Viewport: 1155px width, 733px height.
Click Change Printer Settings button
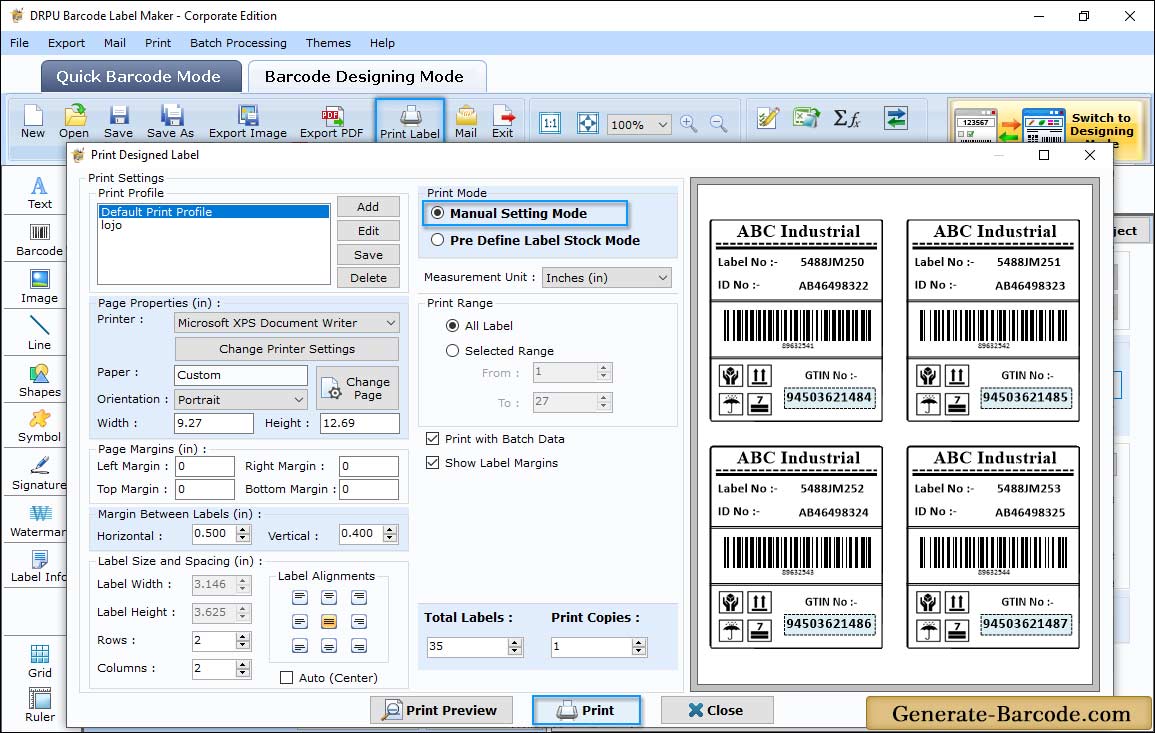pos(287,349)
